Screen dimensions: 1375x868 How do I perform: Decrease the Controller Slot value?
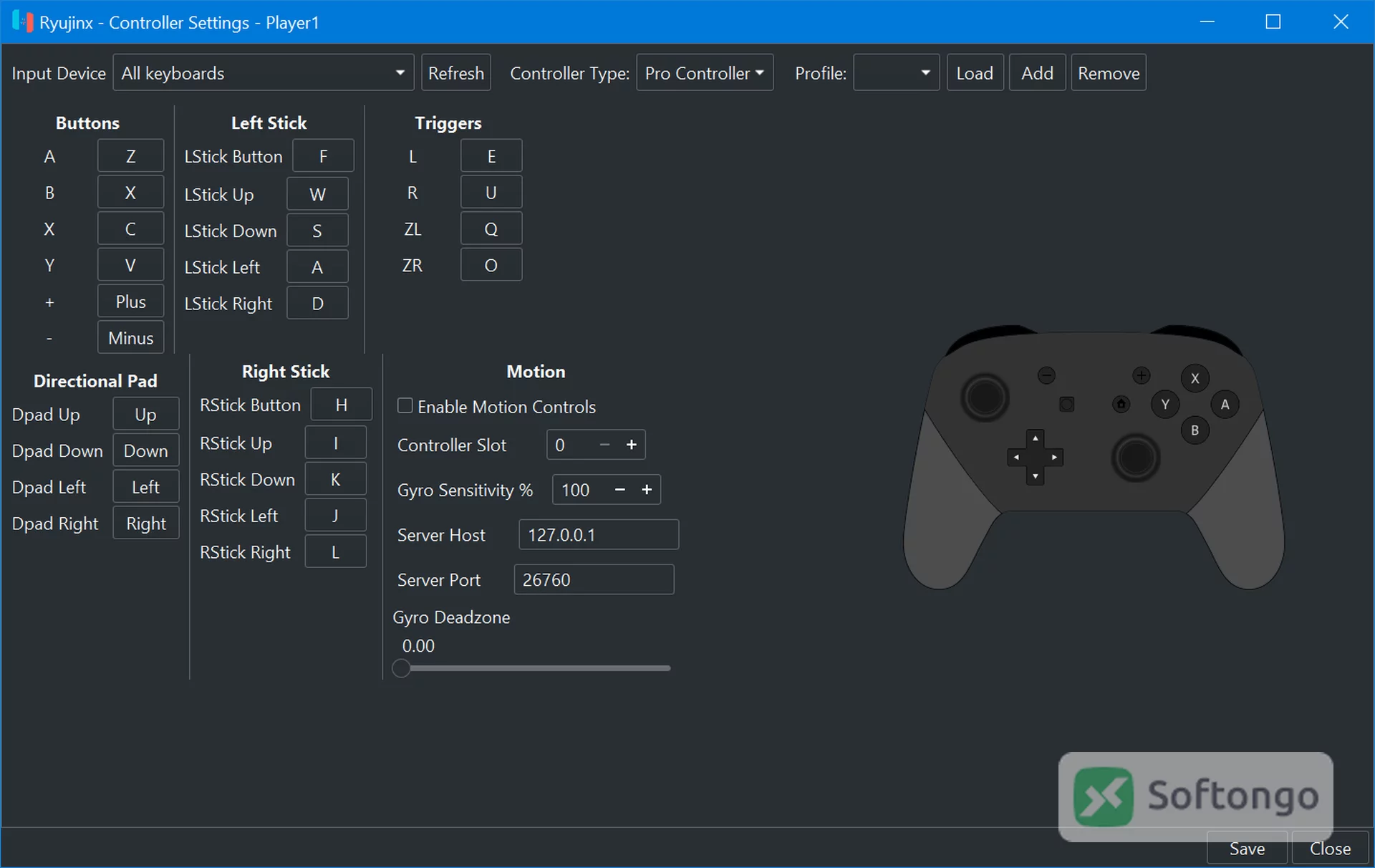[x=604, y=445]
